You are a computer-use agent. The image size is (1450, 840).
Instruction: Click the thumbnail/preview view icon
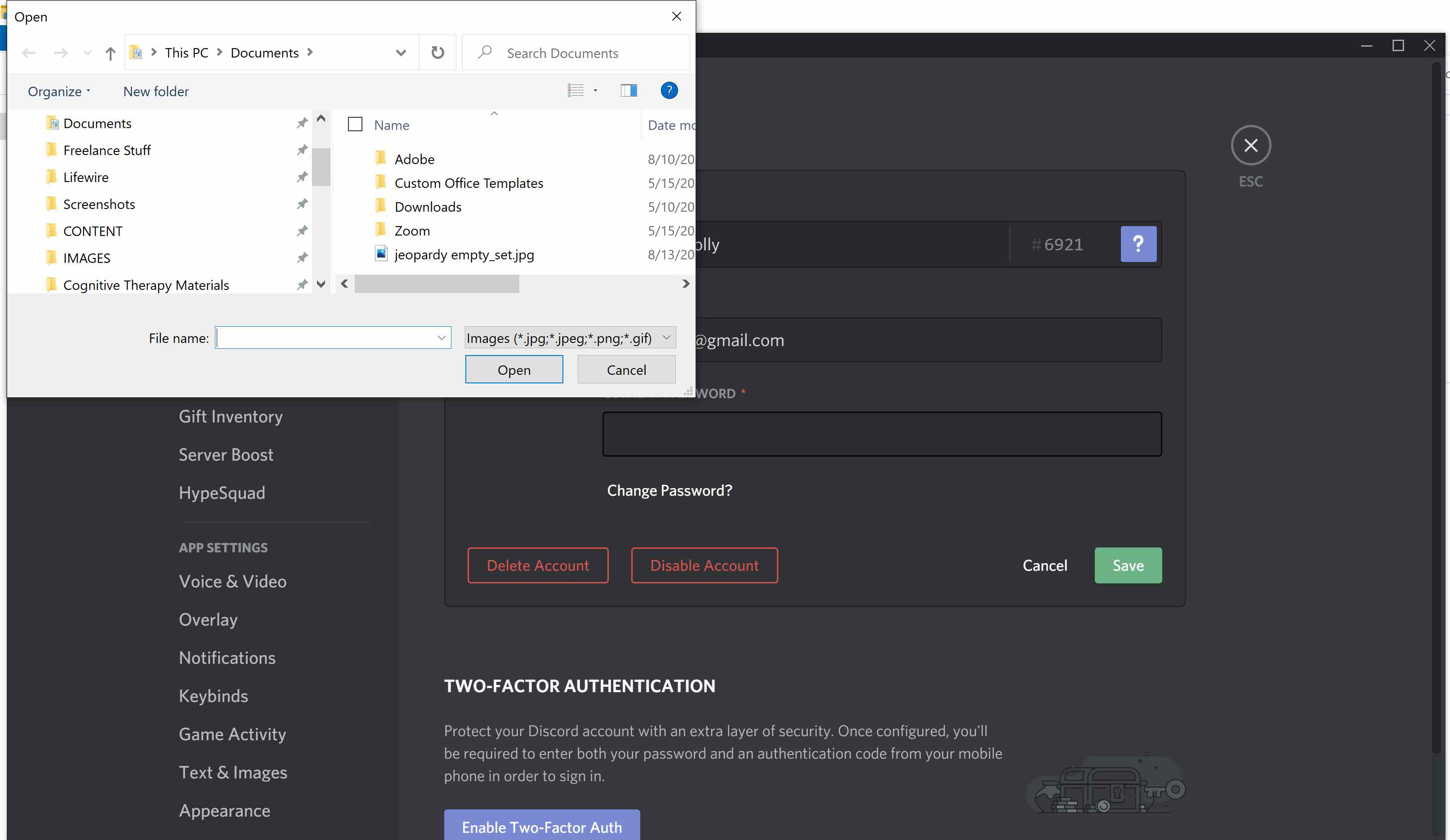(x=629, y=91)
